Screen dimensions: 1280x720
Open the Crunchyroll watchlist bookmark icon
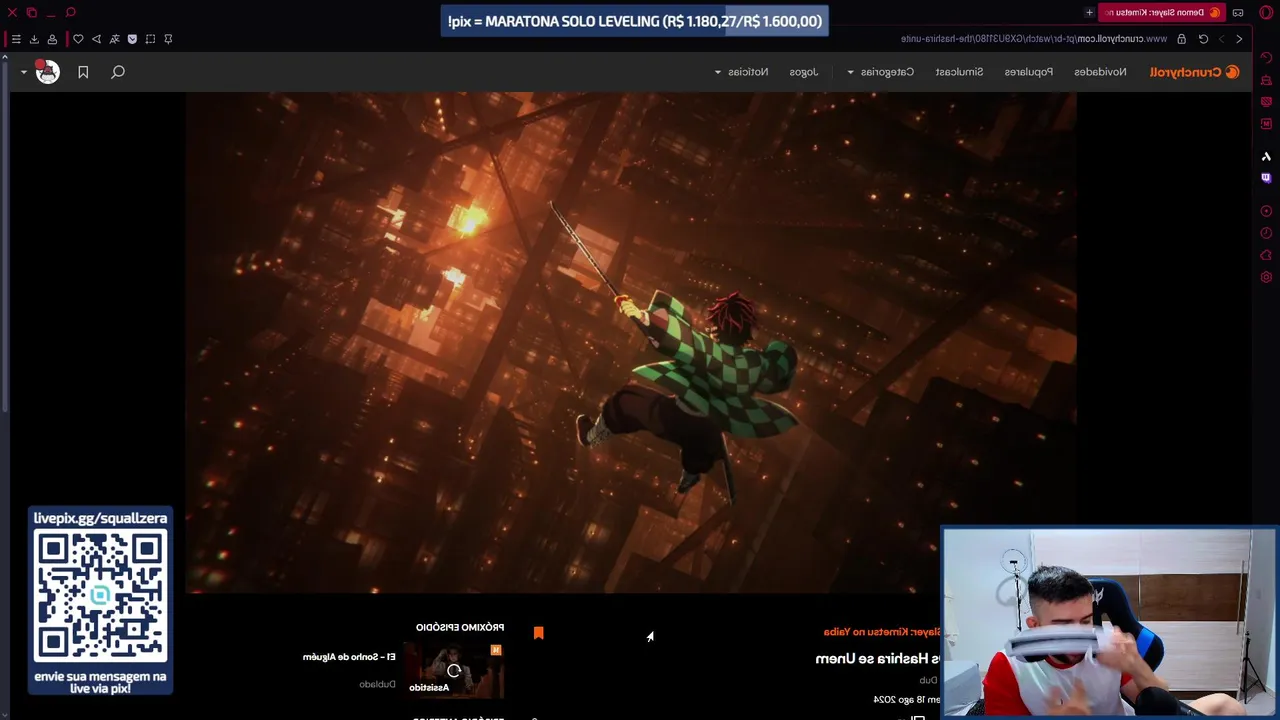[x=83, y=72]
